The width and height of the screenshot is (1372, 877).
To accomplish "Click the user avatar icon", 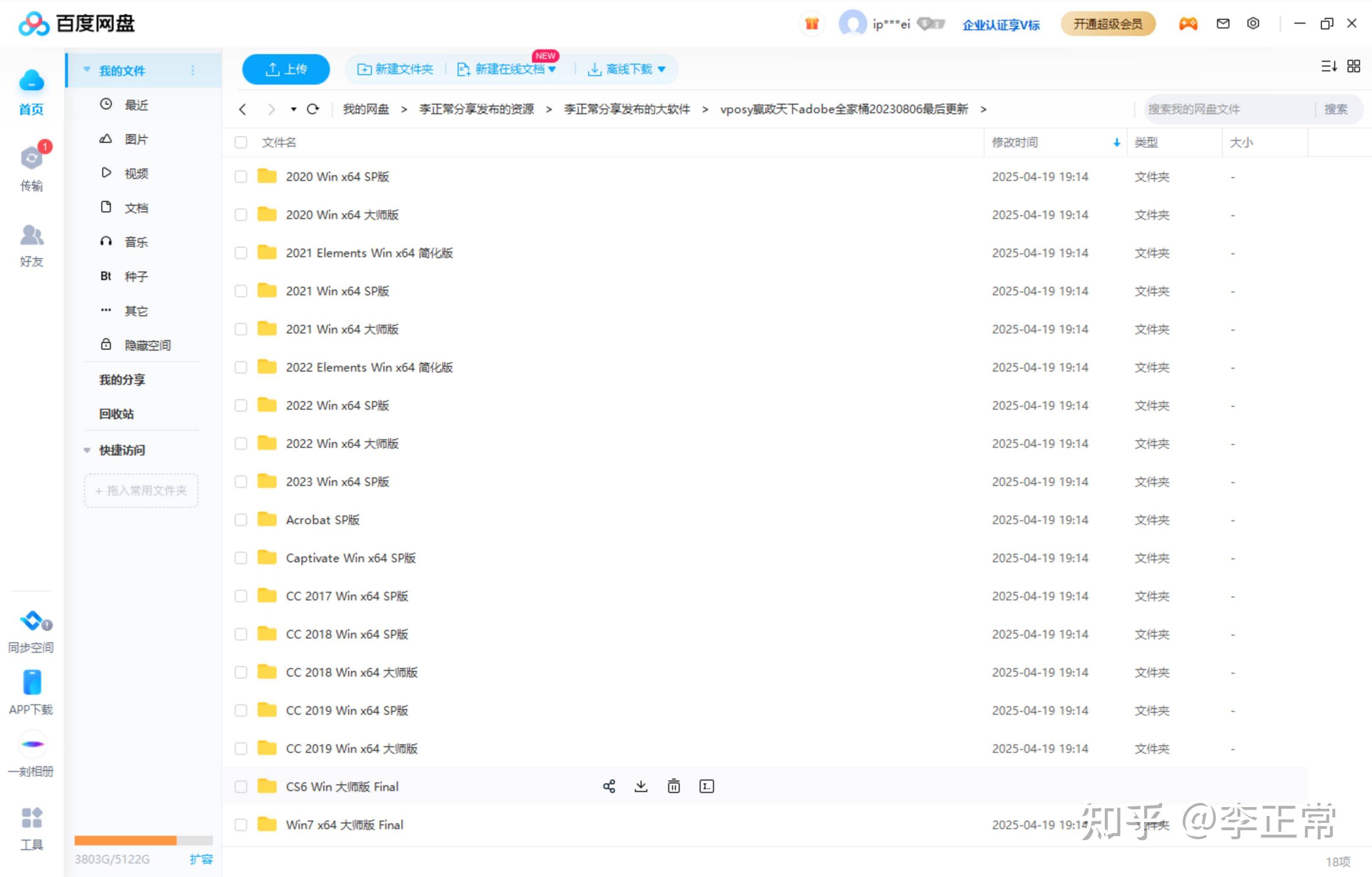I will [852, 24].
